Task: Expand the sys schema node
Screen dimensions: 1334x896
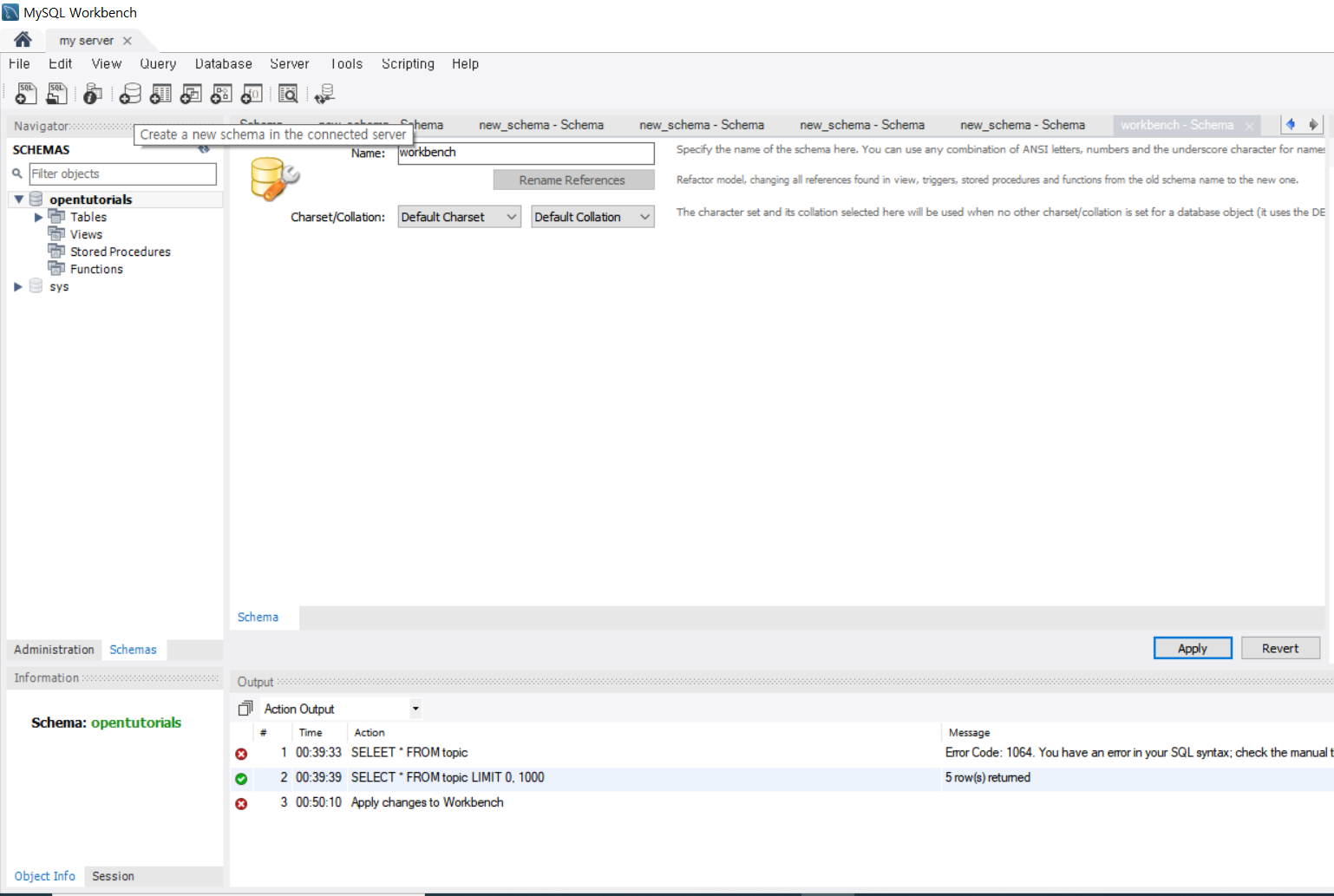Action: tap(18, 286)
